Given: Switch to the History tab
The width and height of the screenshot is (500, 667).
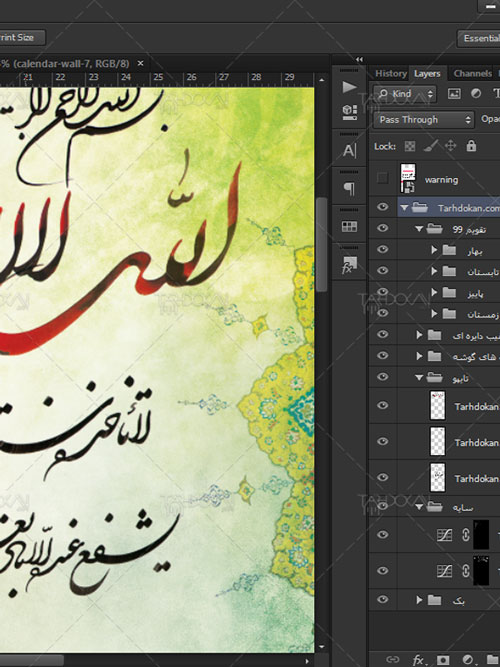Looking at the screenshot, I should click(391, 74).
